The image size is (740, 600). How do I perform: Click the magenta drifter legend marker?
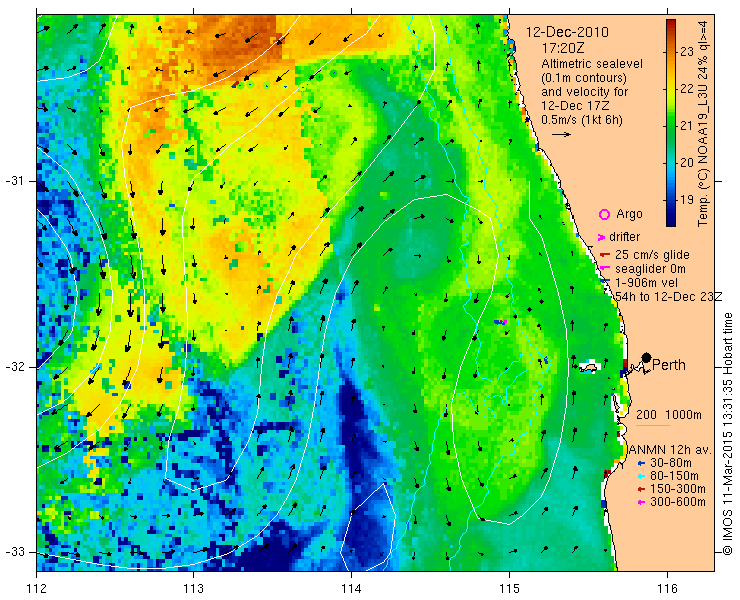(x=601, y=237)
